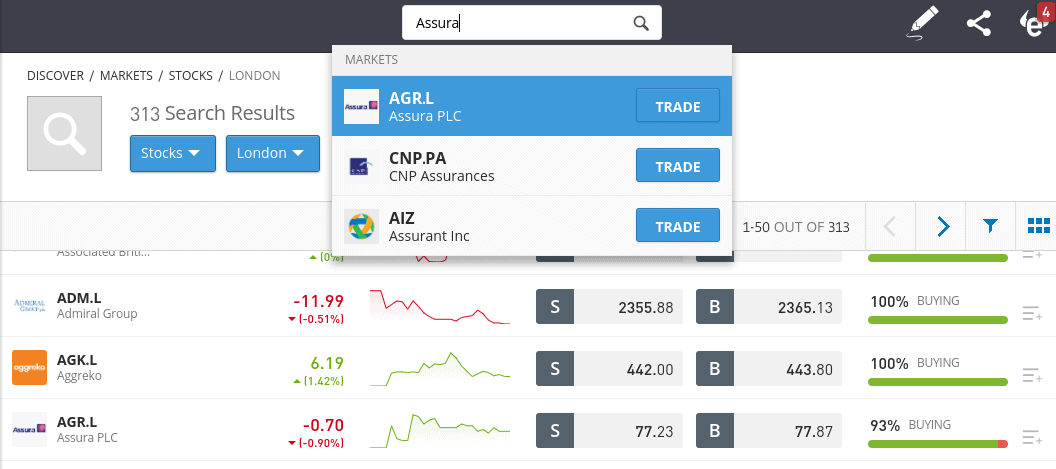Click the search magnifier icon in search box
1056x469 pixels.
pos(641,24)
